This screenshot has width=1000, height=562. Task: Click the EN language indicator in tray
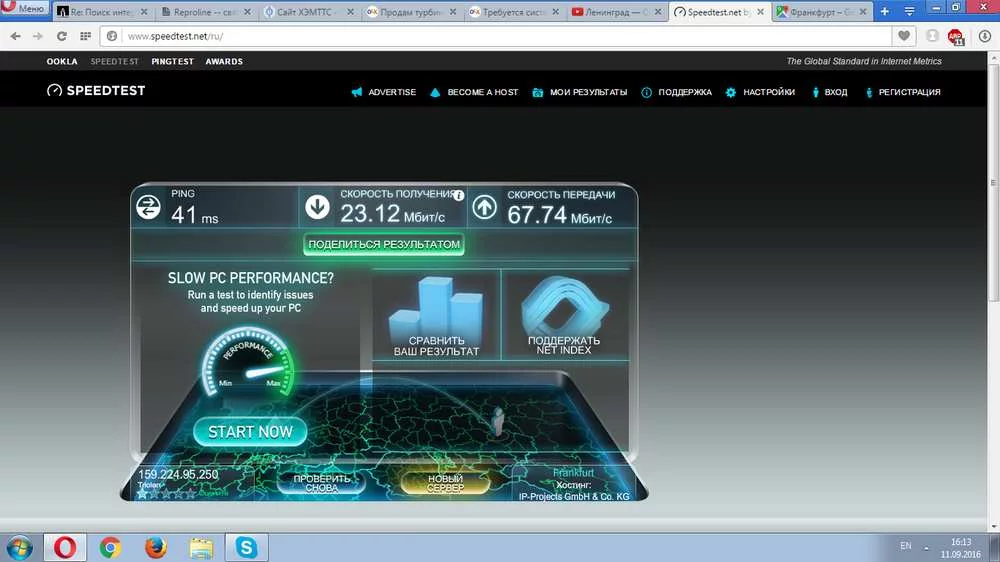click(x=906, y=546)
